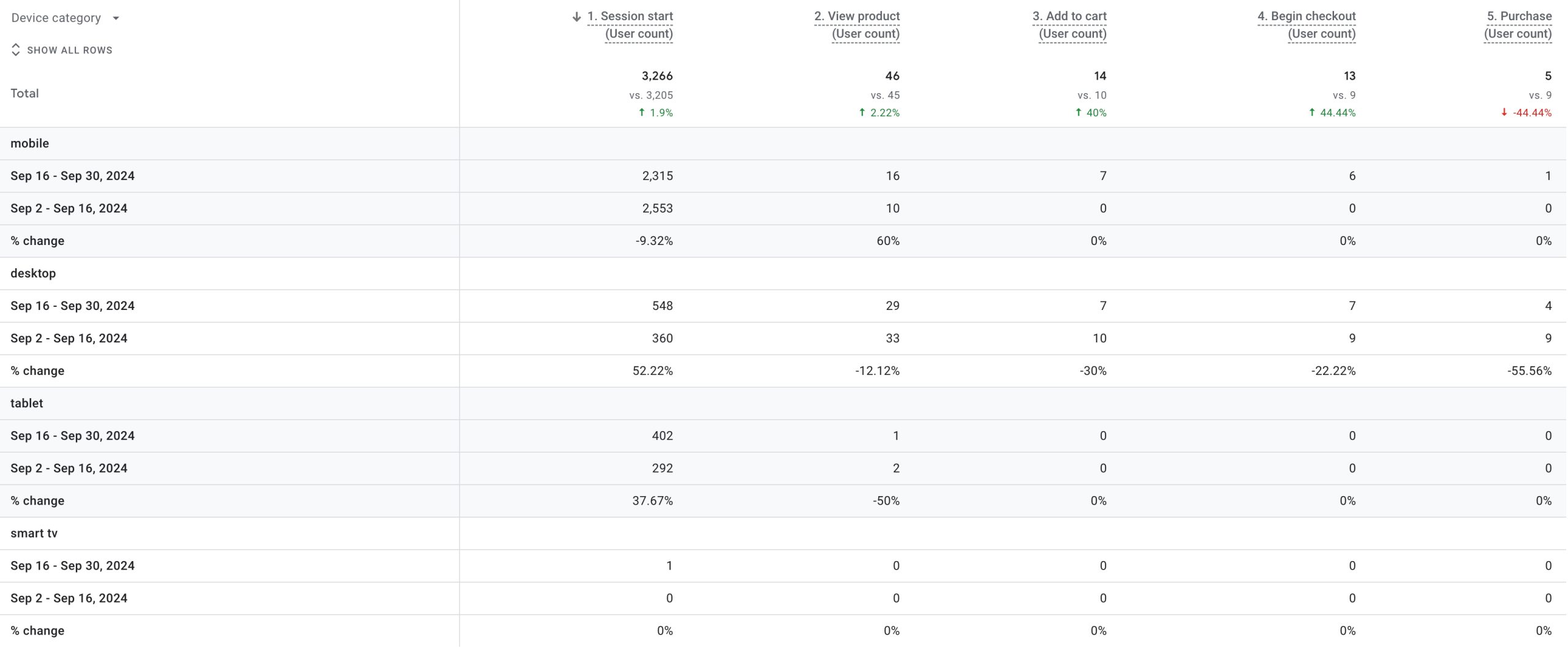This screenshot has width=1568, height=648.
Task: Select the mobile device category row
Action: click(x=30, y=143)
